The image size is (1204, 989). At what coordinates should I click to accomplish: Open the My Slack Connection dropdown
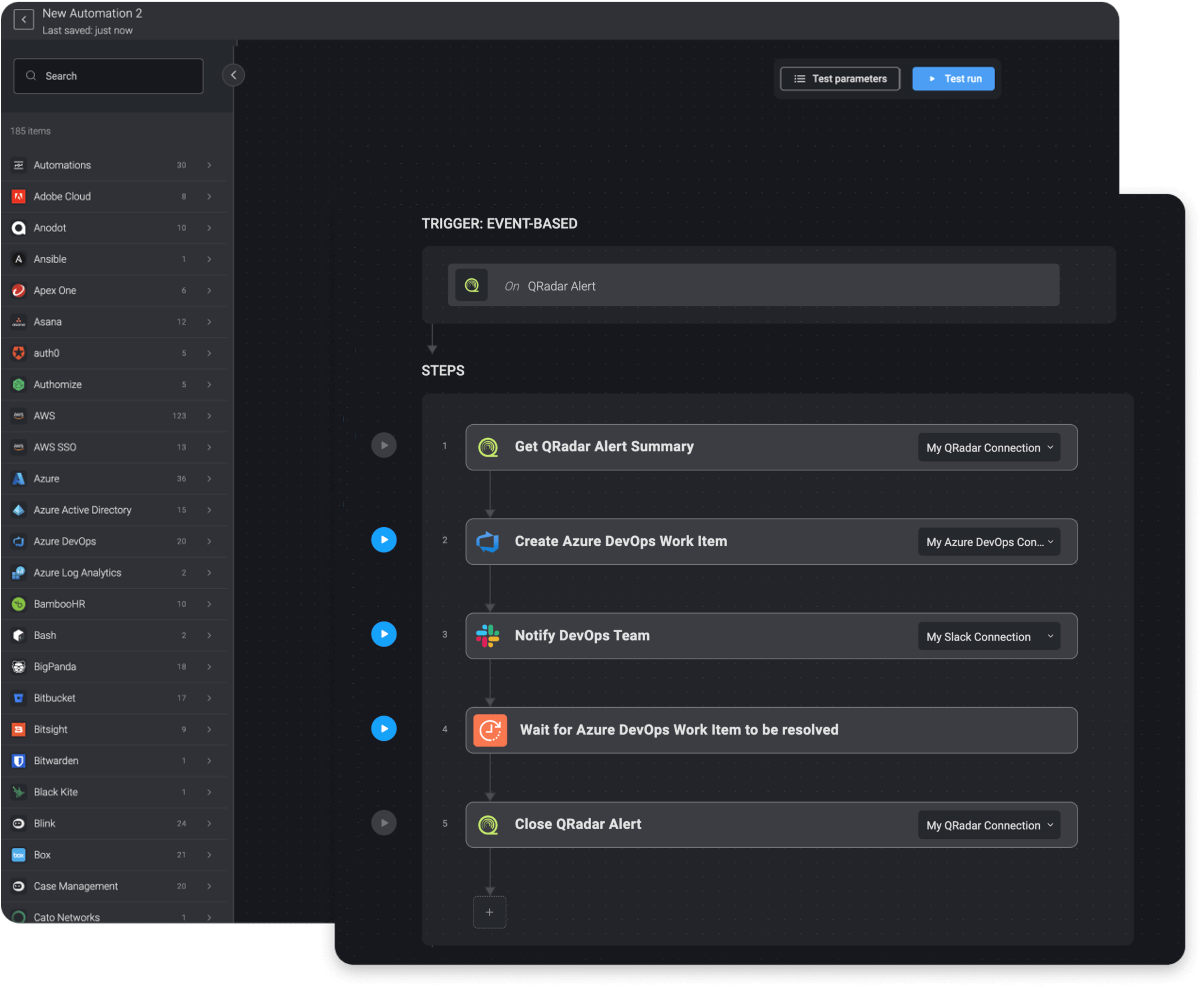tap(989, 636)
